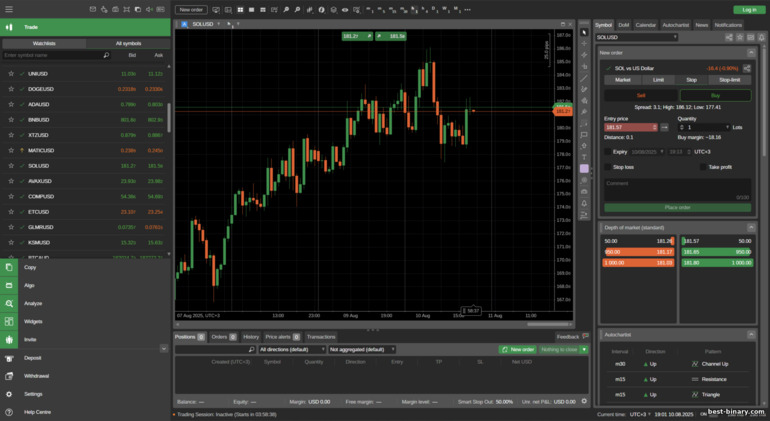The width and height of the screenshot is (770, 421).
Task: Select the multi-chart grid layout icon
Action: point(240,10)
